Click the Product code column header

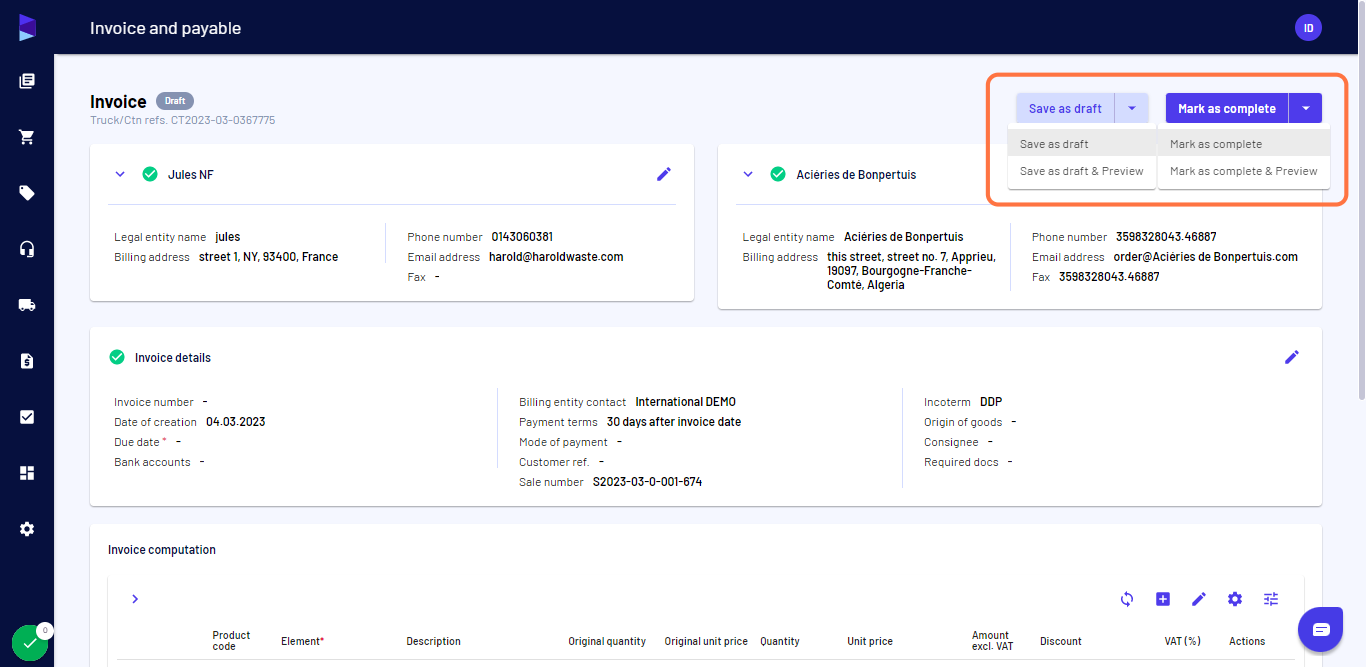(x=231, y=641)
